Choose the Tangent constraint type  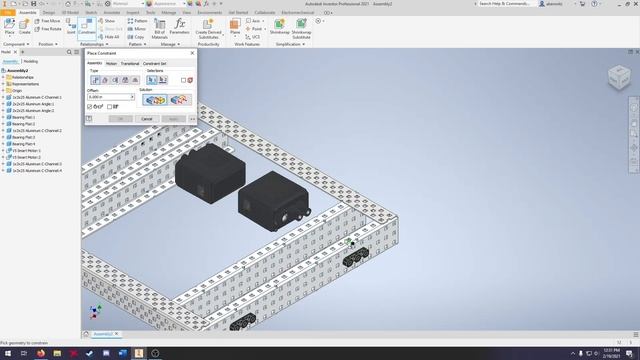(115, 80)
